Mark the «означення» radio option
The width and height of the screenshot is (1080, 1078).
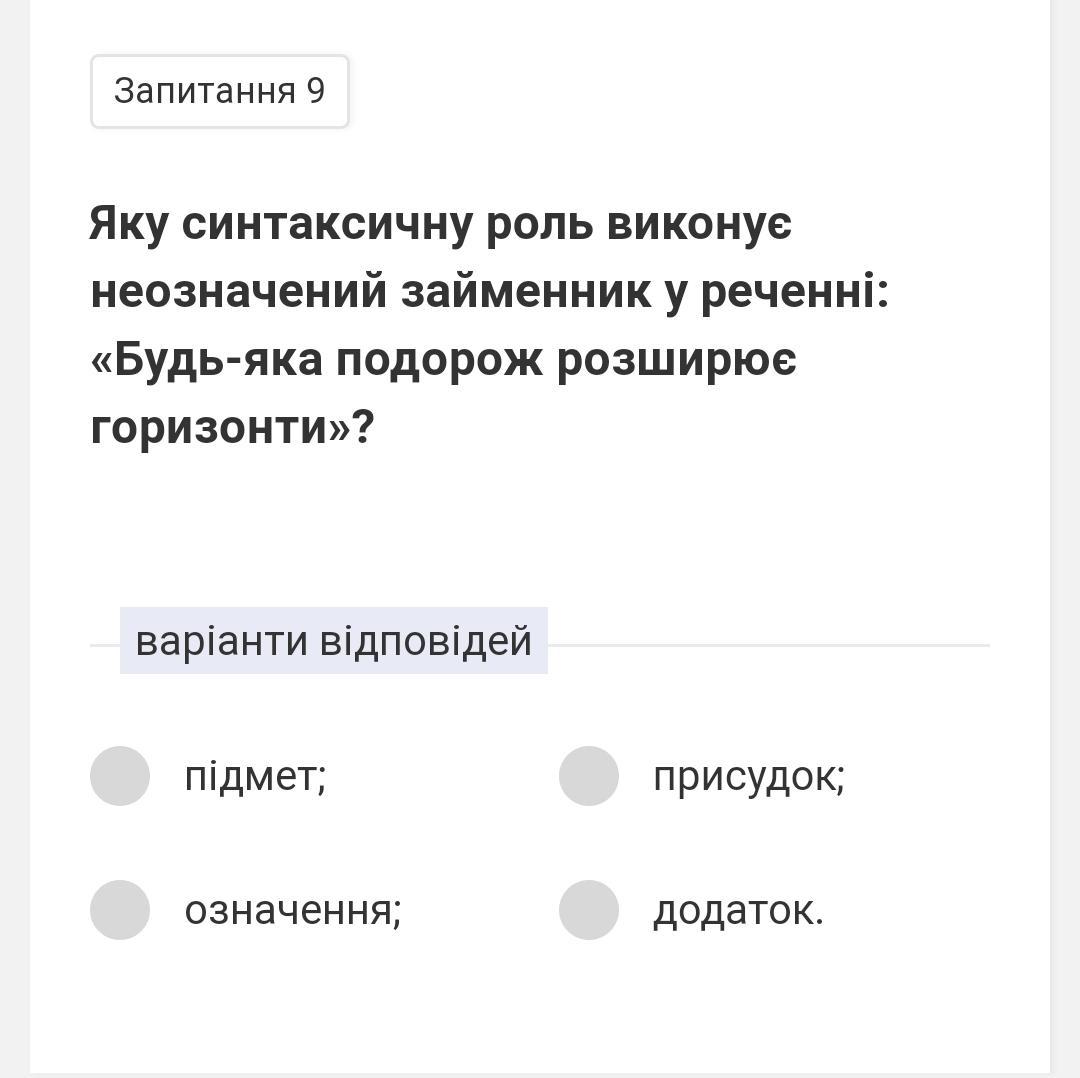click(120, 910)
